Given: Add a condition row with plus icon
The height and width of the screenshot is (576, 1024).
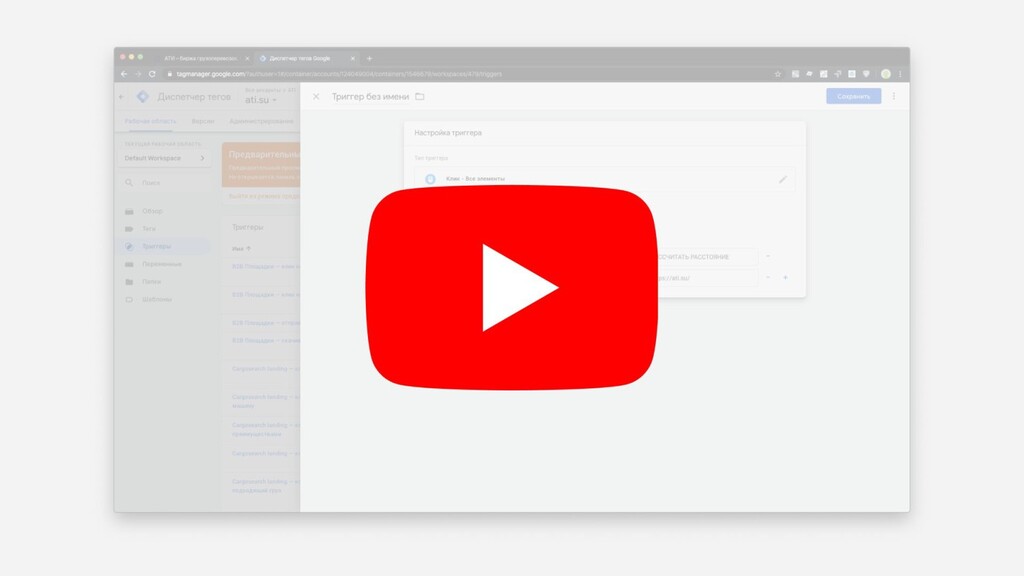Looking at the screenshot, I should pyautogui.click(x=786, y=278).
